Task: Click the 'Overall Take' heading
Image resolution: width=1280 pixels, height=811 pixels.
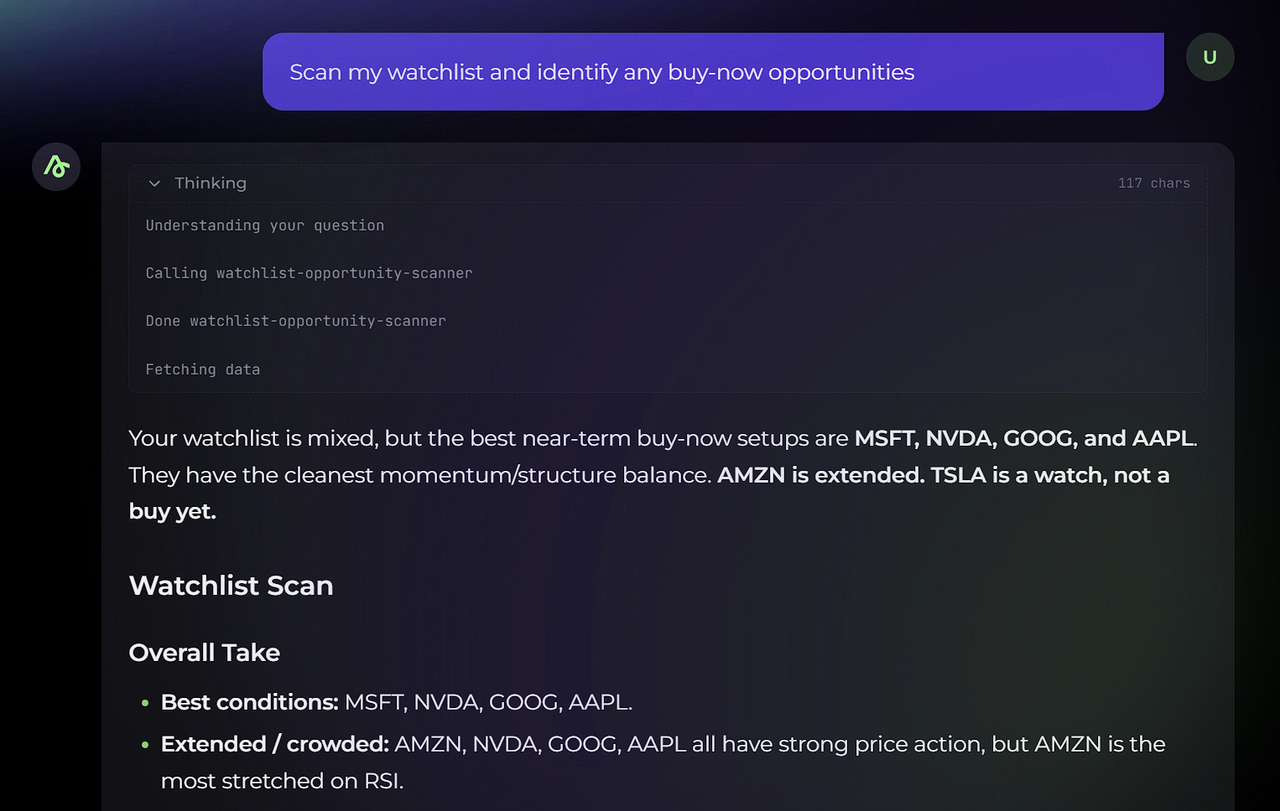Action: click(204, 652)
